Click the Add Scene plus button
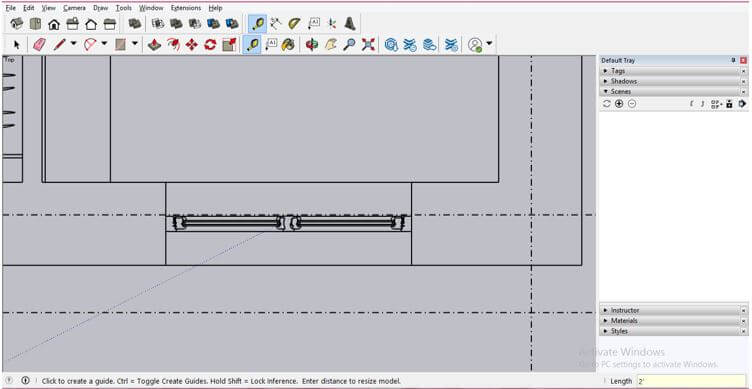 pos(619,104)
